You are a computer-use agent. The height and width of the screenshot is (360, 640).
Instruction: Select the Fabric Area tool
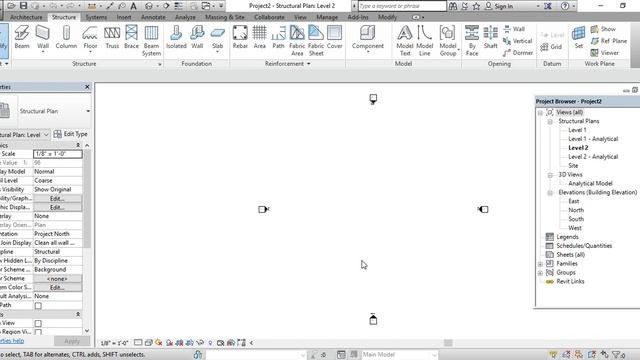coord(297,40)
